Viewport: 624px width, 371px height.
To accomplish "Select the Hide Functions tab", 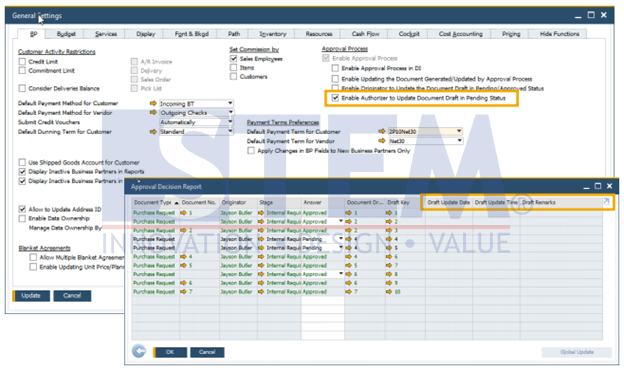I will click(x=559, y=34).
